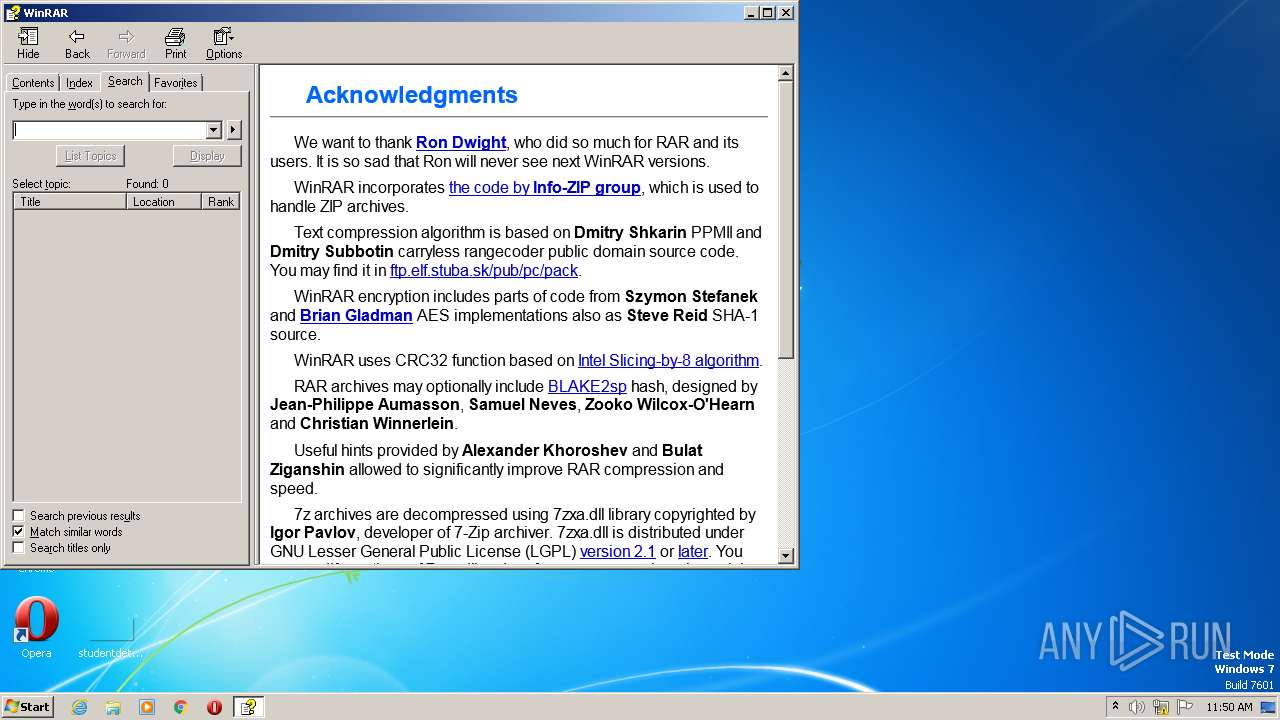Viewport: 1280px width, 720px height.
Task: Follow Intel Slicing-by-8 algorithm link
Action: 668,361
